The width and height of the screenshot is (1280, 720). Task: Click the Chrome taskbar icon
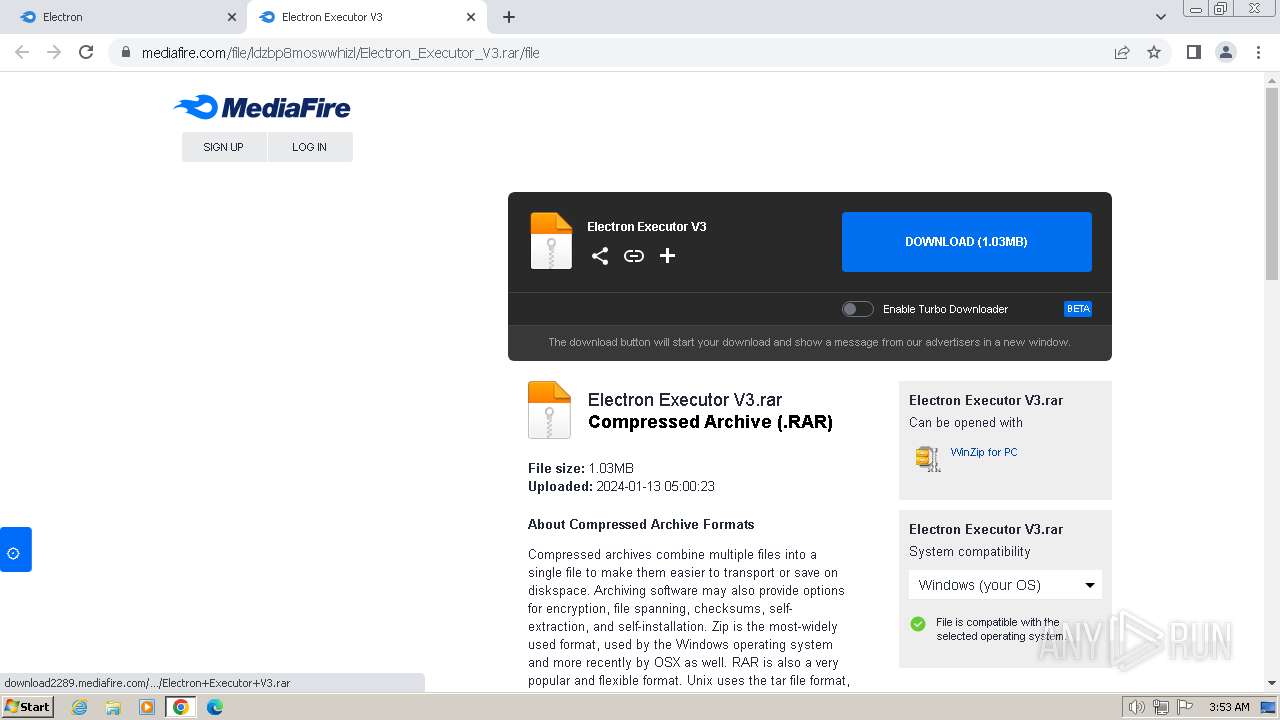coord(181,707)
